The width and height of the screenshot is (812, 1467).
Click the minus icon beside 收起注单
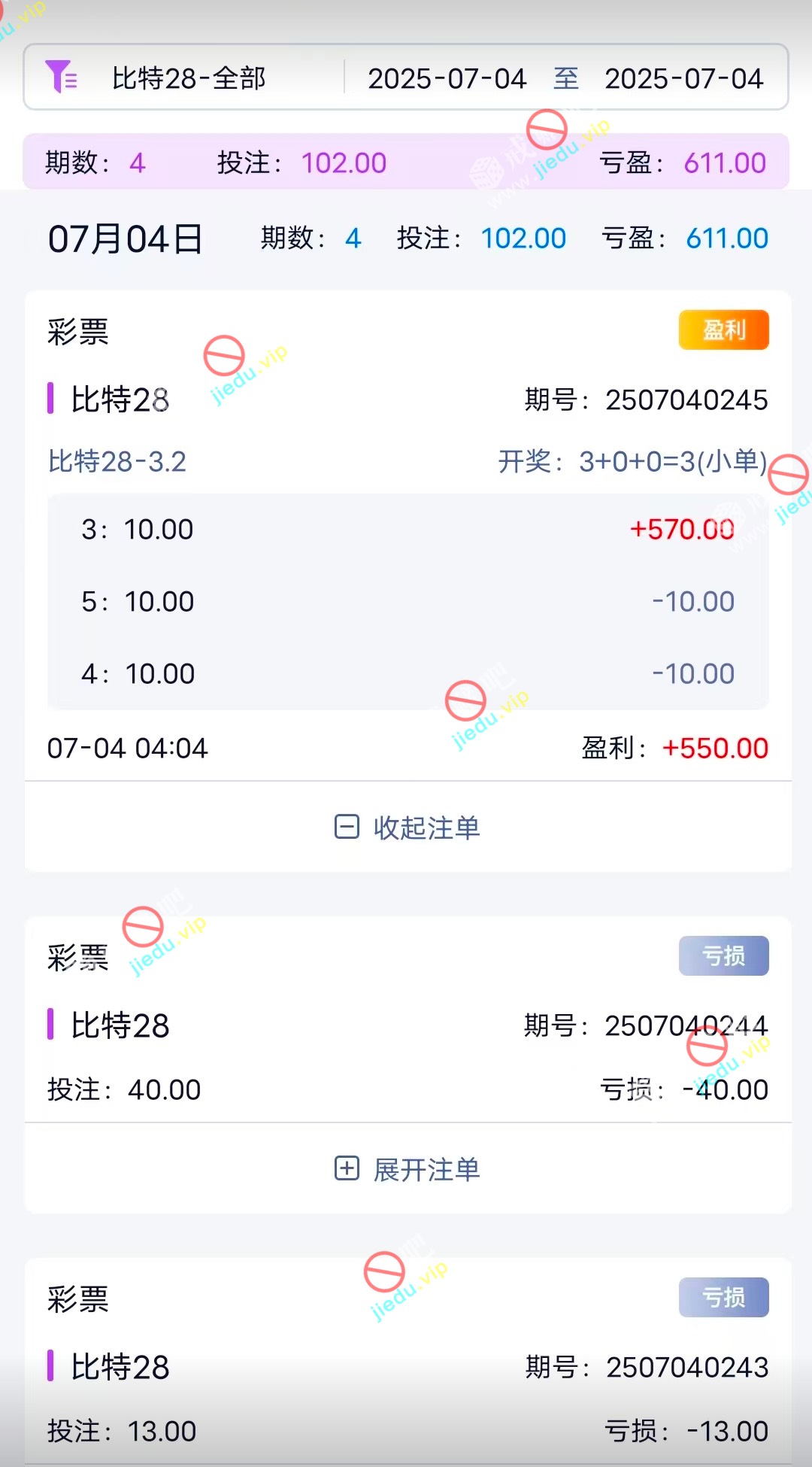coord(347,827)
